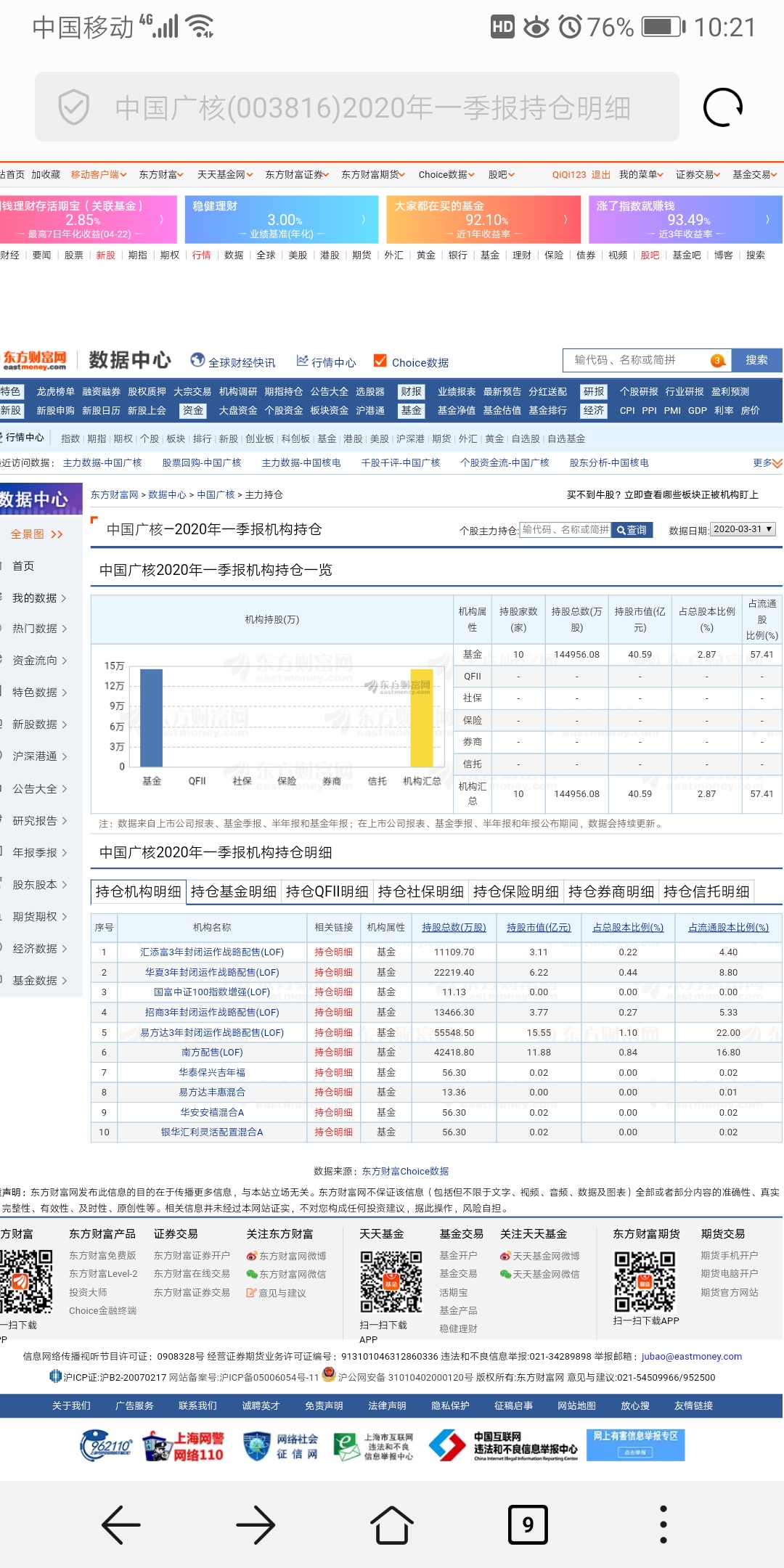
Task: Switch to 持仓券商明细 tab
Action: click(x=611, y=891)
